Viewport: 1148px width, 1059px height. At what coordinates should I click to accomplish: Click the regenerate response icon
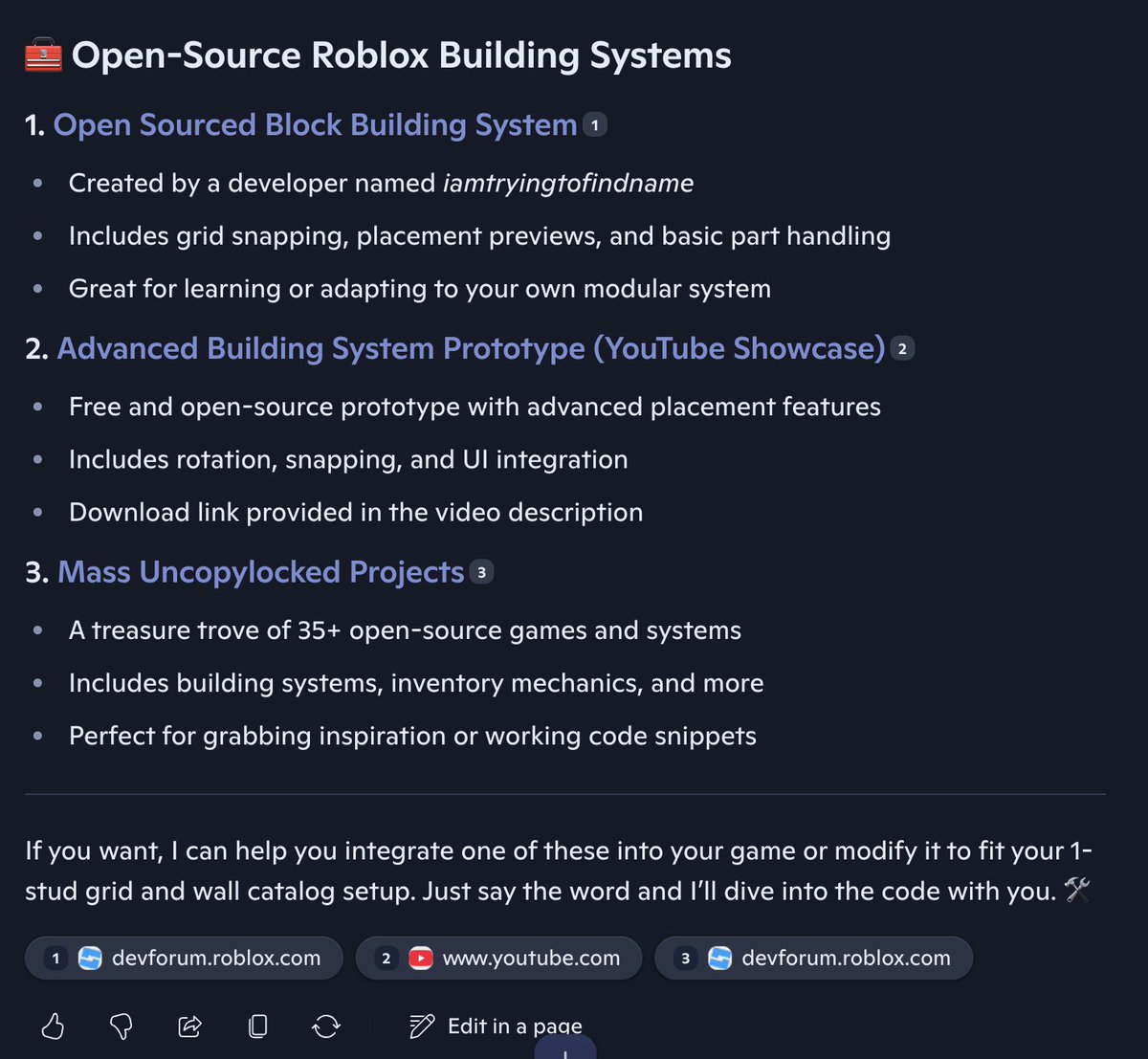point(326,1026)
